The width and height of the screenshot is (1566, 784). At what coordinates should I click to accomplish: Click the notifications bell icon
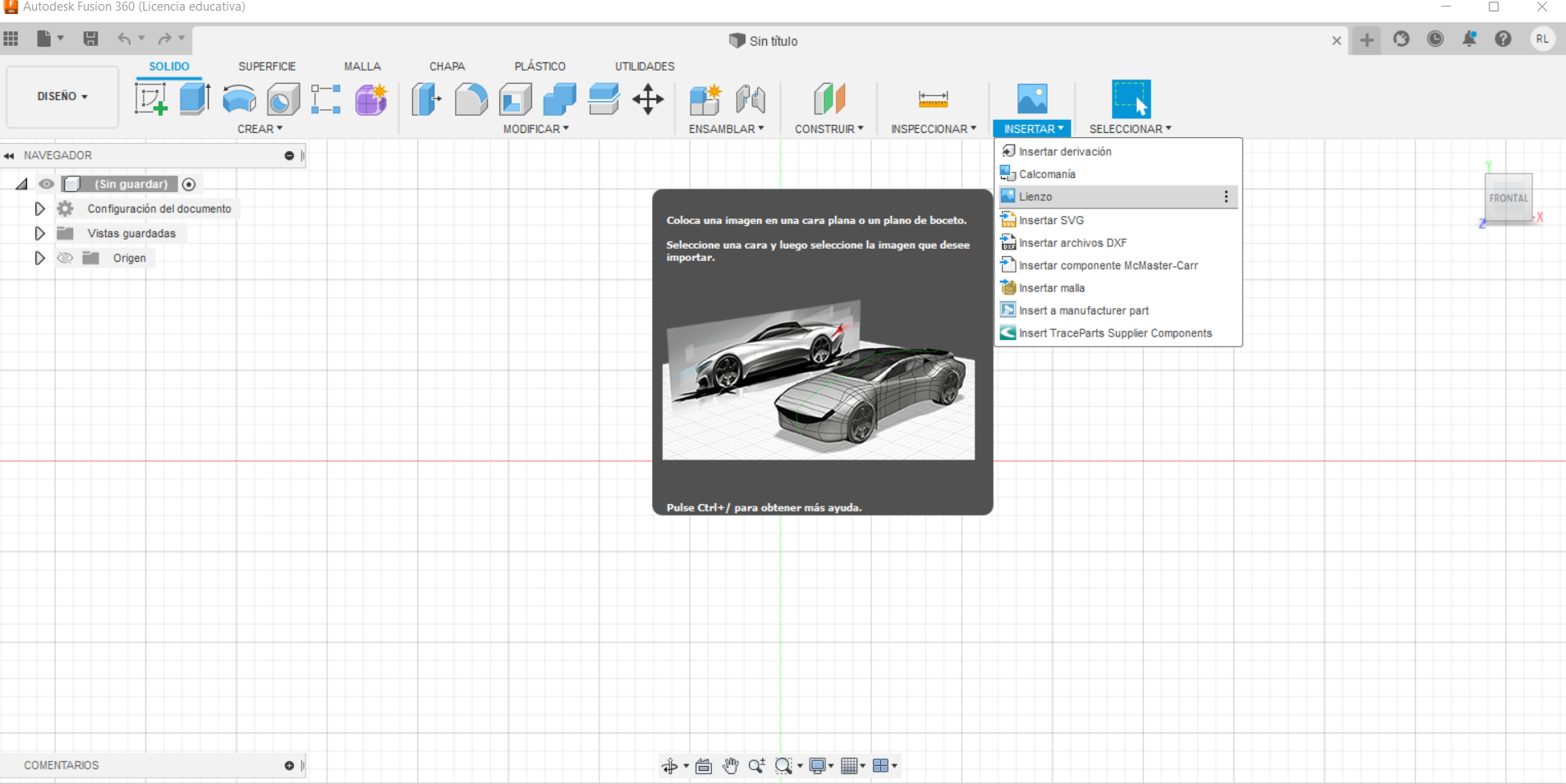click(x=1469, y=39)
